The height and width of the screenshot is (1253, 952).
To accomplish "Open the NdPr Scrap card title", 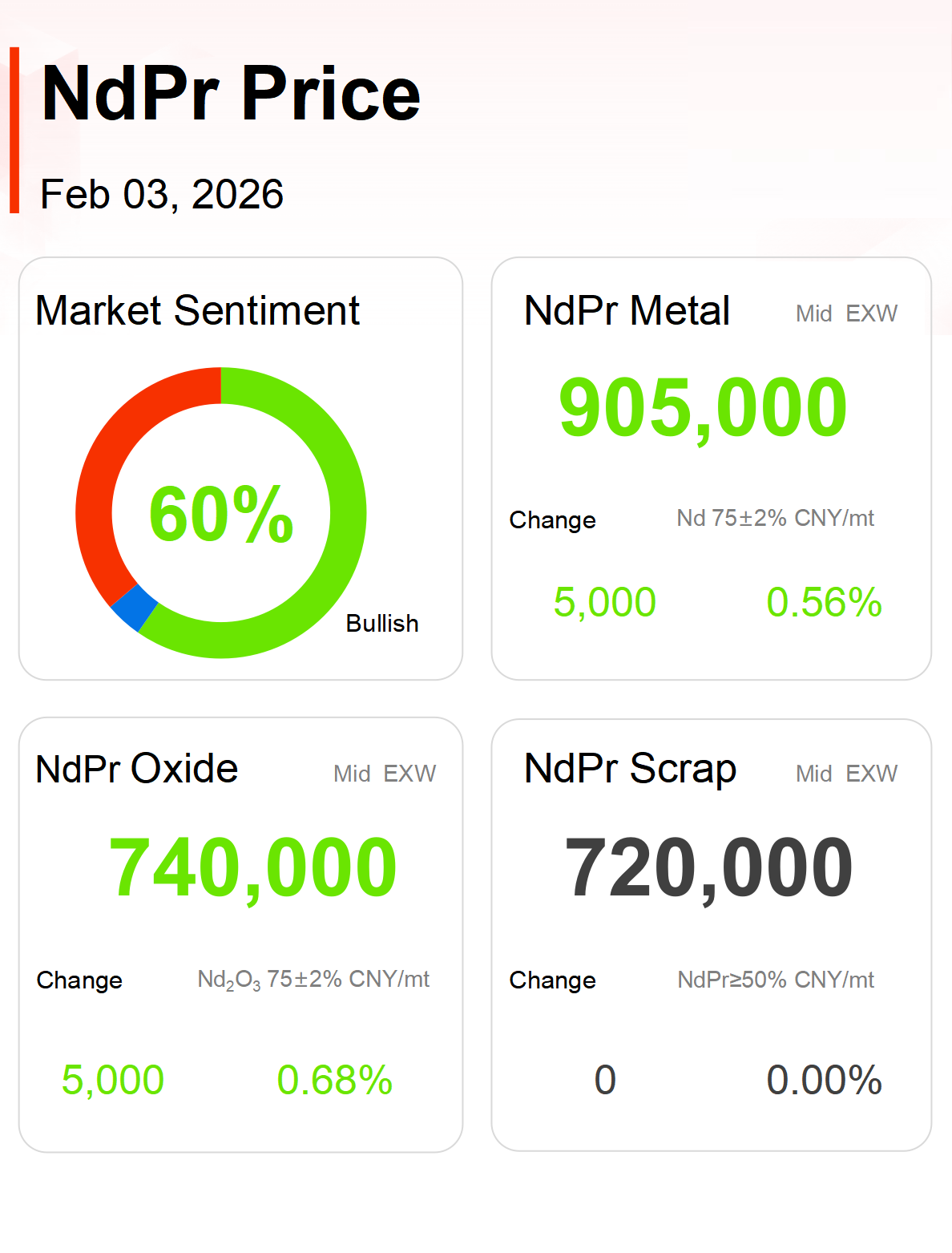I will (630, 769).
